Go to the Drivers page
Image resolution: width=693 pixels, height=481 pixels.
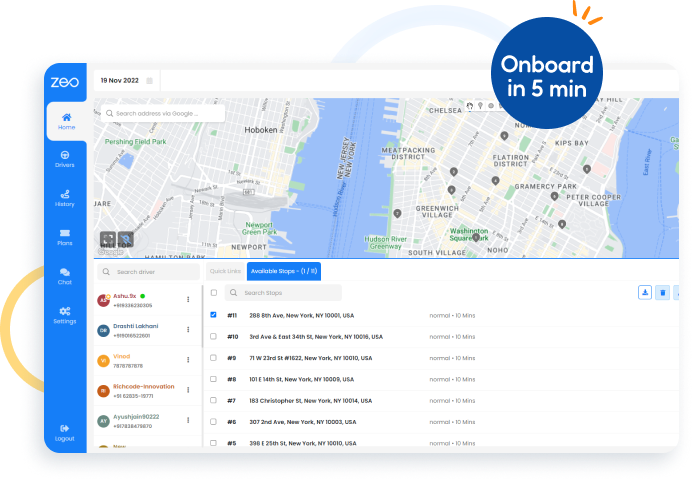(x=65, y=159)
